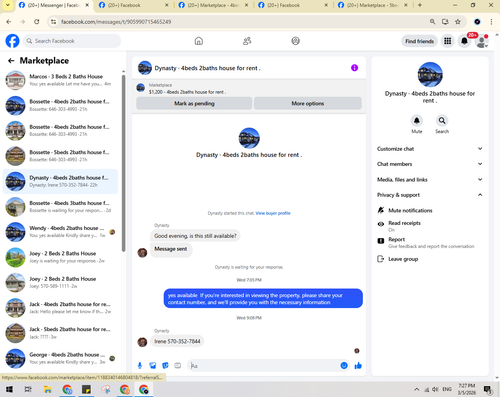Bookmark this page with the star icon
Image resolution: width=500 pixels, height=397 pixels.
458,22
